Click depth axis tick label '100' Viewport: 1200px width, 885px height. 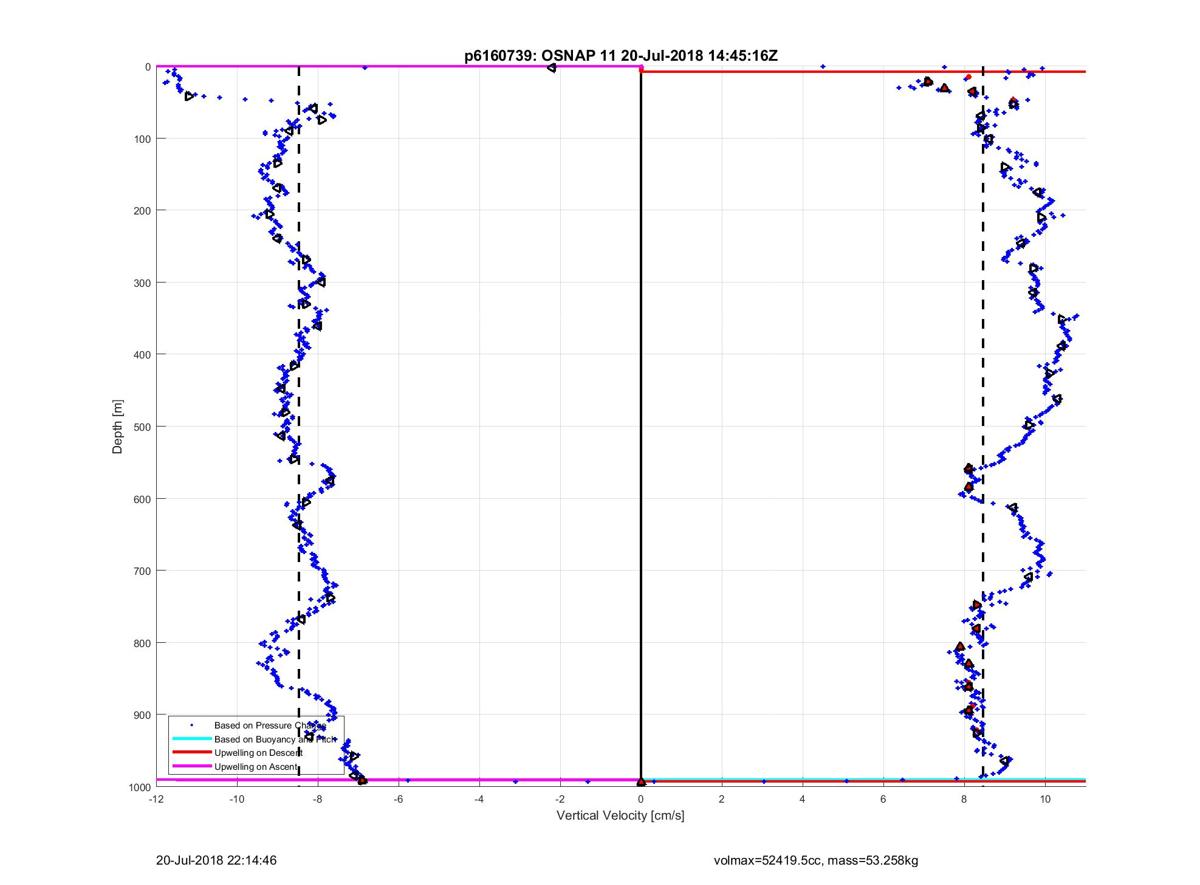pyautogui.click(x=141, y=139)
